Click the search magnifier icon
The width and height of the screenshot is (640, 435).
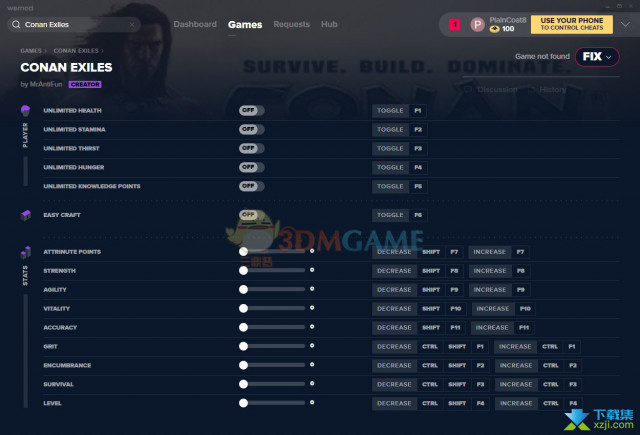pyautogui.click(x=16, y=24)
